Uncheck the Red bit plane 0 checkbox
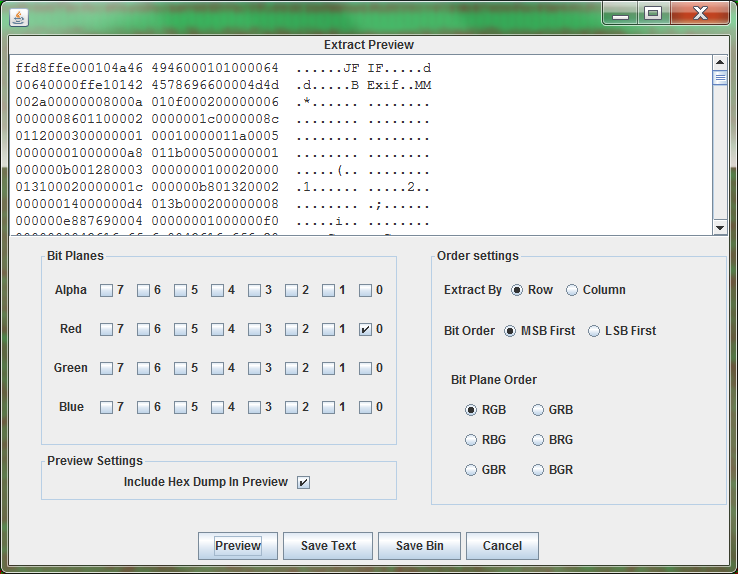 pos(365,329)
